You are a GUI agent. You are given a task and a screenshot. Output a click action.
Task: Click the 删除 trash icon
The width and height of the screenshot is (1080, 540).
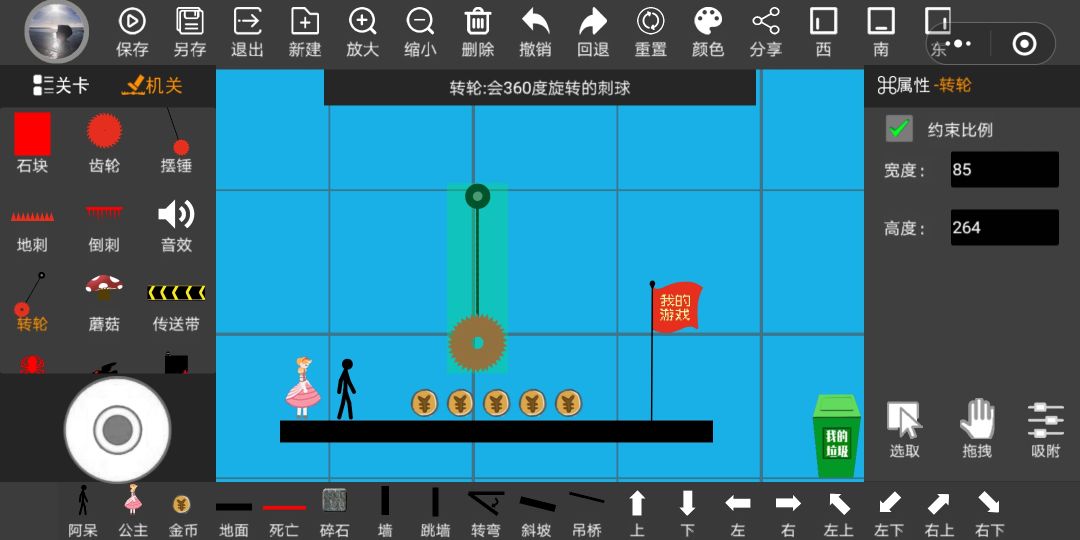(477, 21)
